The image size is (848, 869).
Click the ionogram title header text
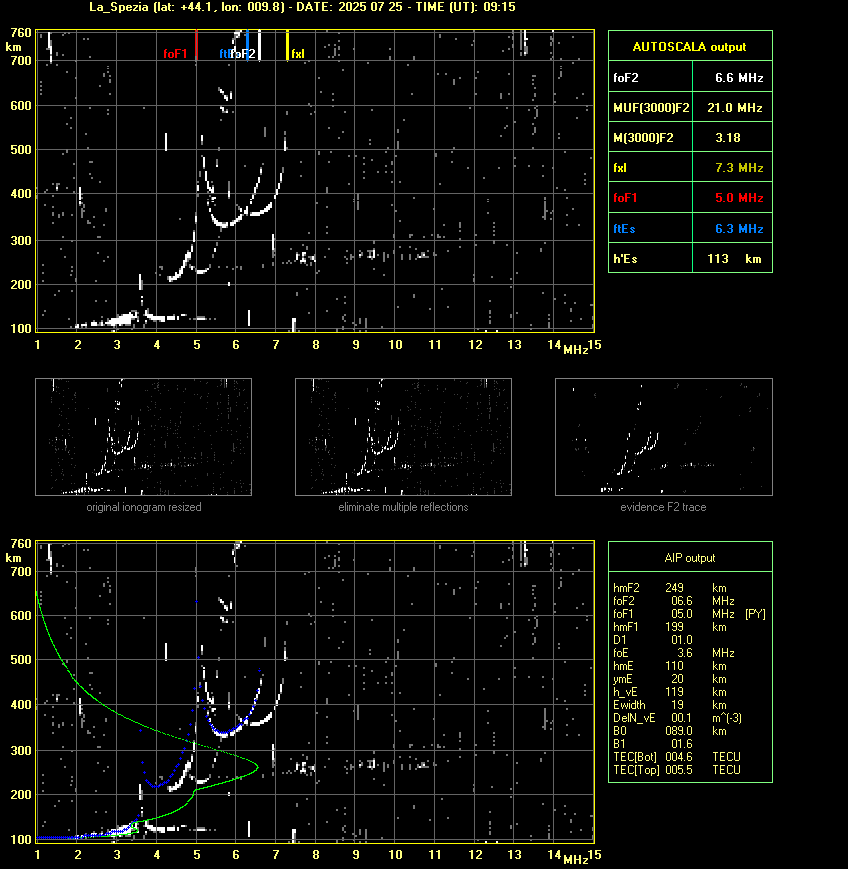(302, 7)
